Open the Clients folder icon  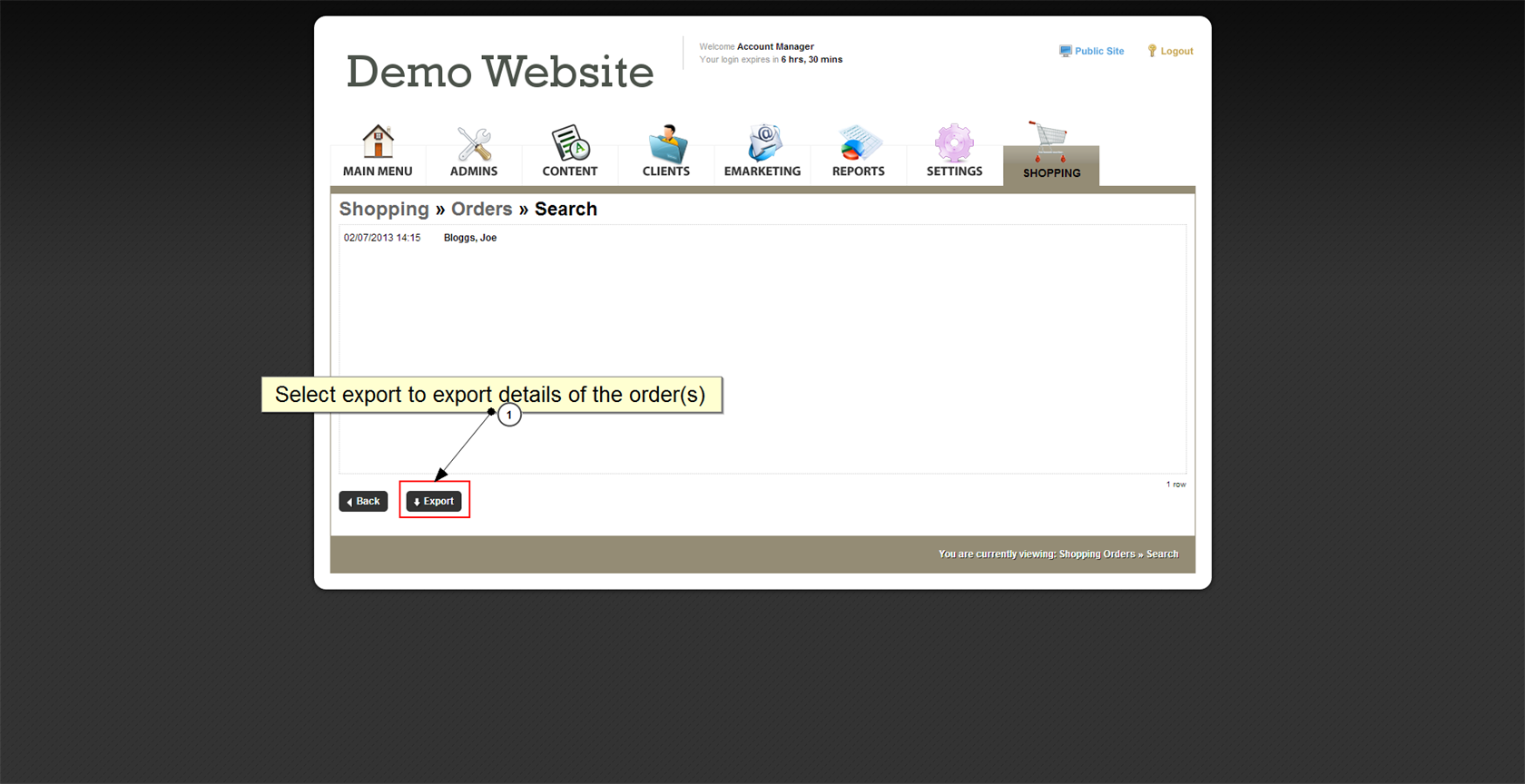(x=667, y=143)
